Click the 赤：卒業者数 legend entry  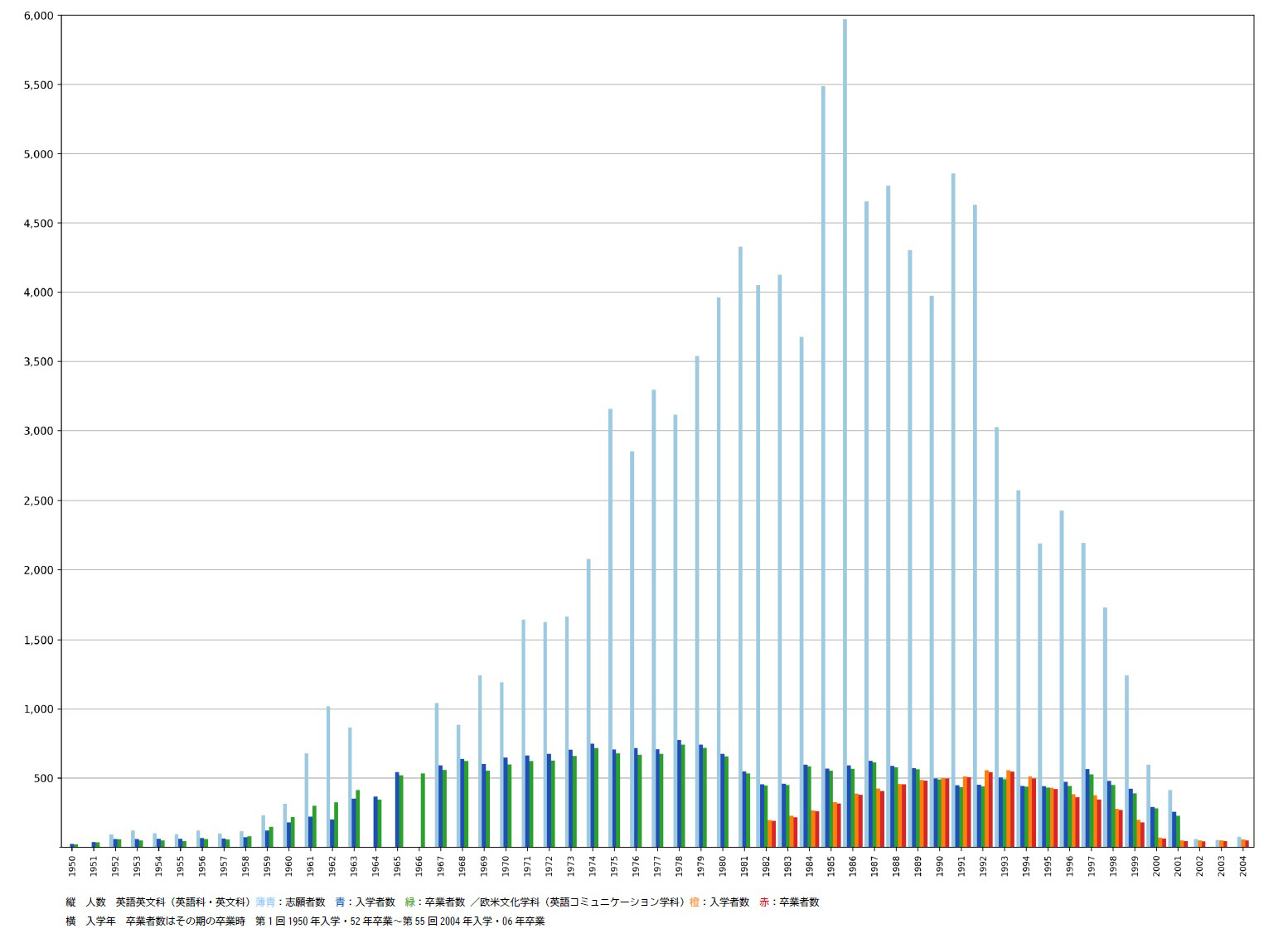click(x=788, y=902)
